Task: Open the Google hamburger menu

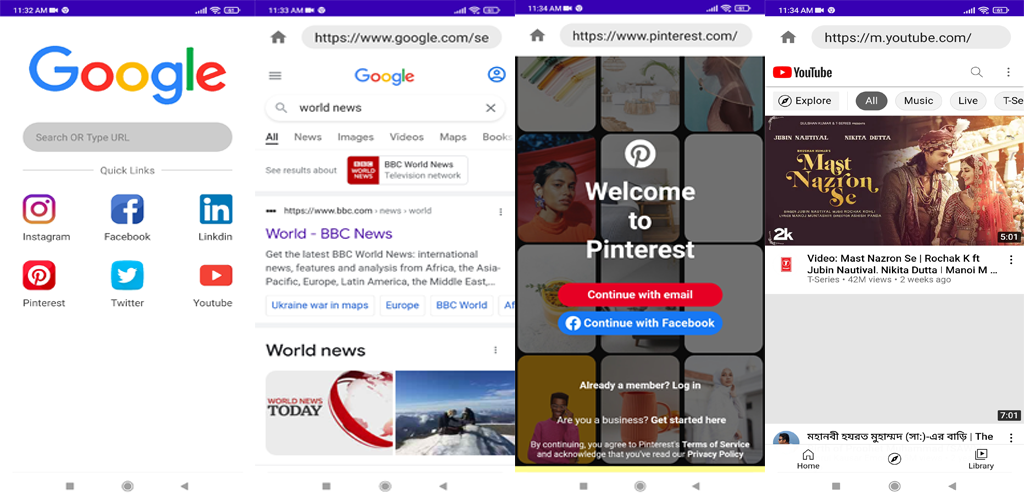Action: 275,76
